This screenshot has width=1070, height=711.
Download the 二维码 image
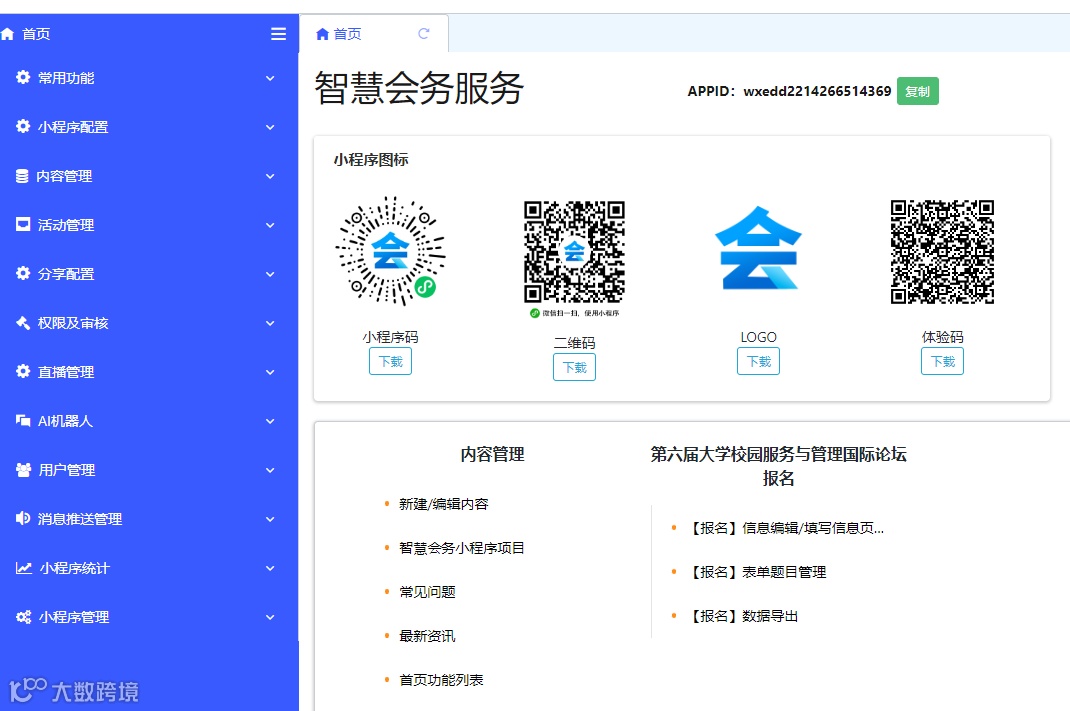(x=575, y=367)
